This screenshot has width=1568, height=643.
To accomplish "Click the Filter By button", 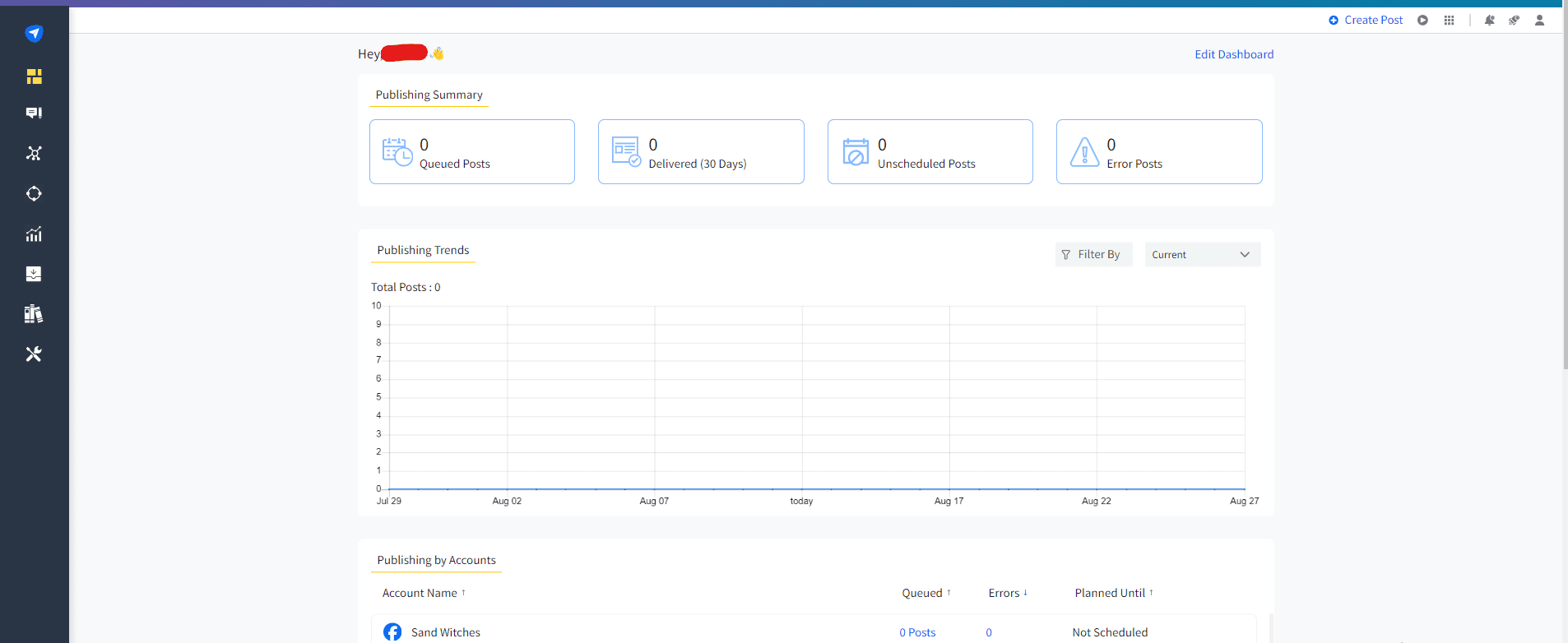I will 1093,255.
